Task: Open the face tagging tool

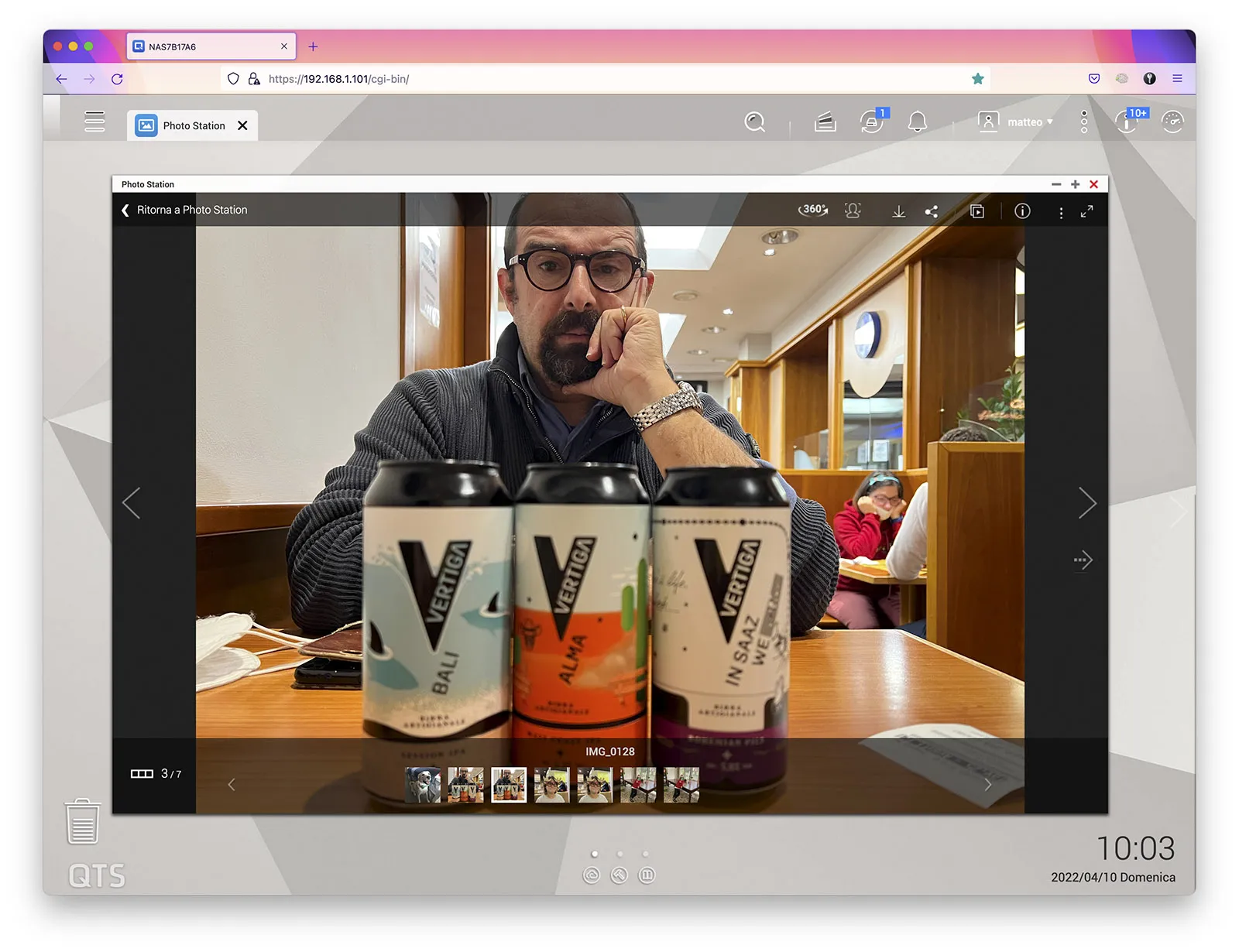Action: [853, 211]
